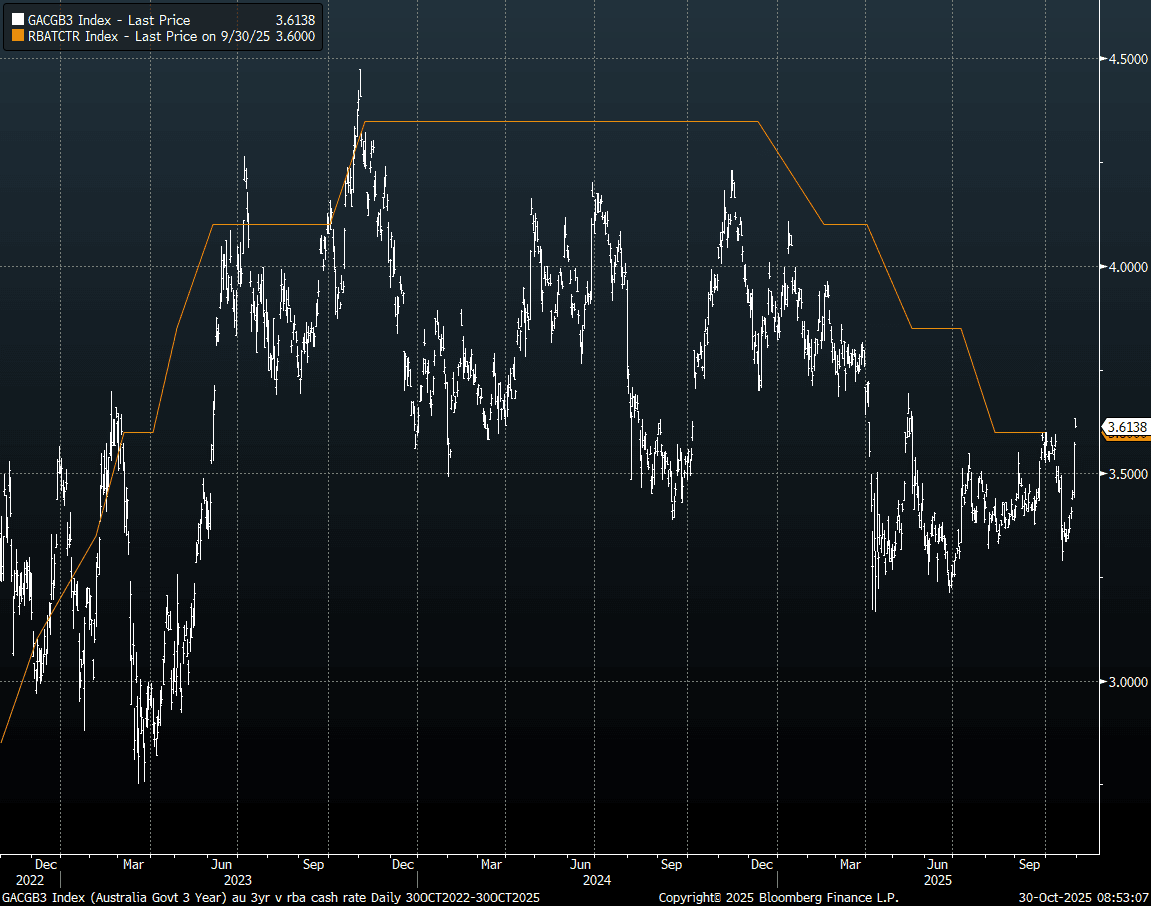Click the chart description text in footer
Screen dimensions: 1151x906
(x=270, y=898)
